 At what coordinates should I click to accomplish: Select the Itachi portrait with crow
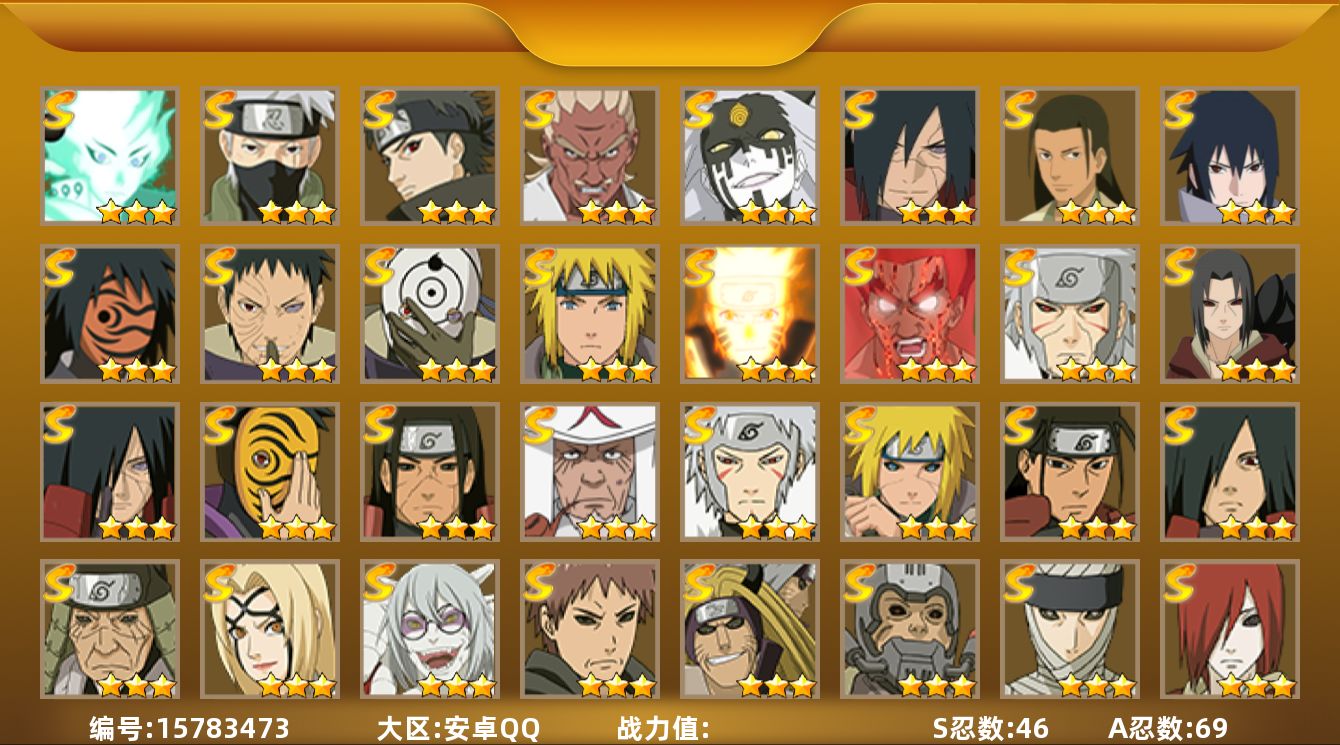pos(1229,313)
